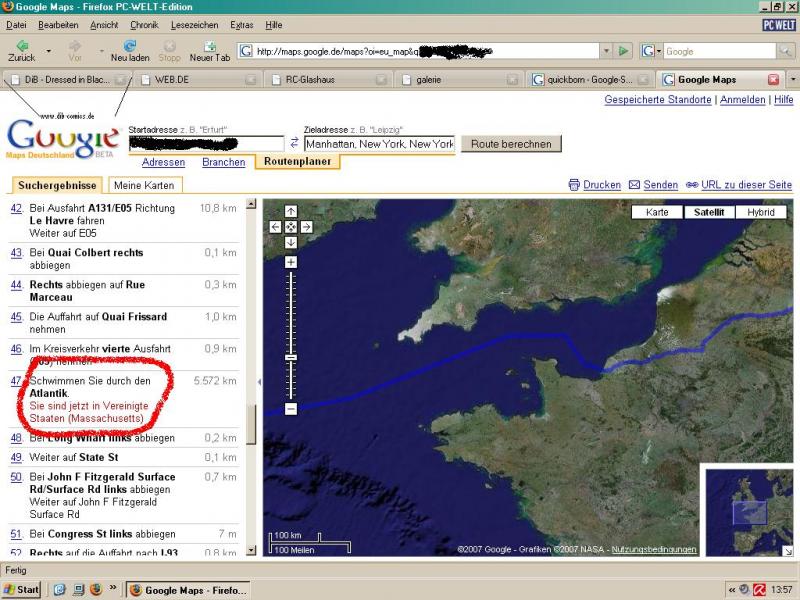Switch map view to Hybrid
This screenshot has height=600, width=800.
(760, 212)
